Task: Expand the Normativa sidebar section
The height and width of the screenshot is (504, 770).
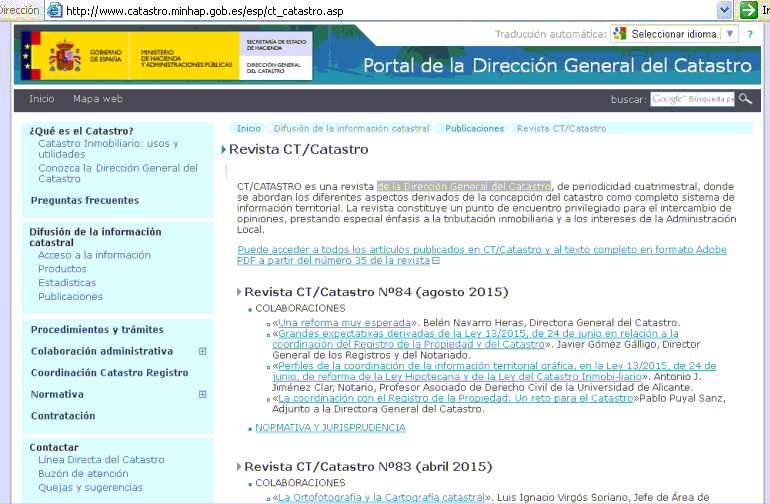Action: (203, 395)
